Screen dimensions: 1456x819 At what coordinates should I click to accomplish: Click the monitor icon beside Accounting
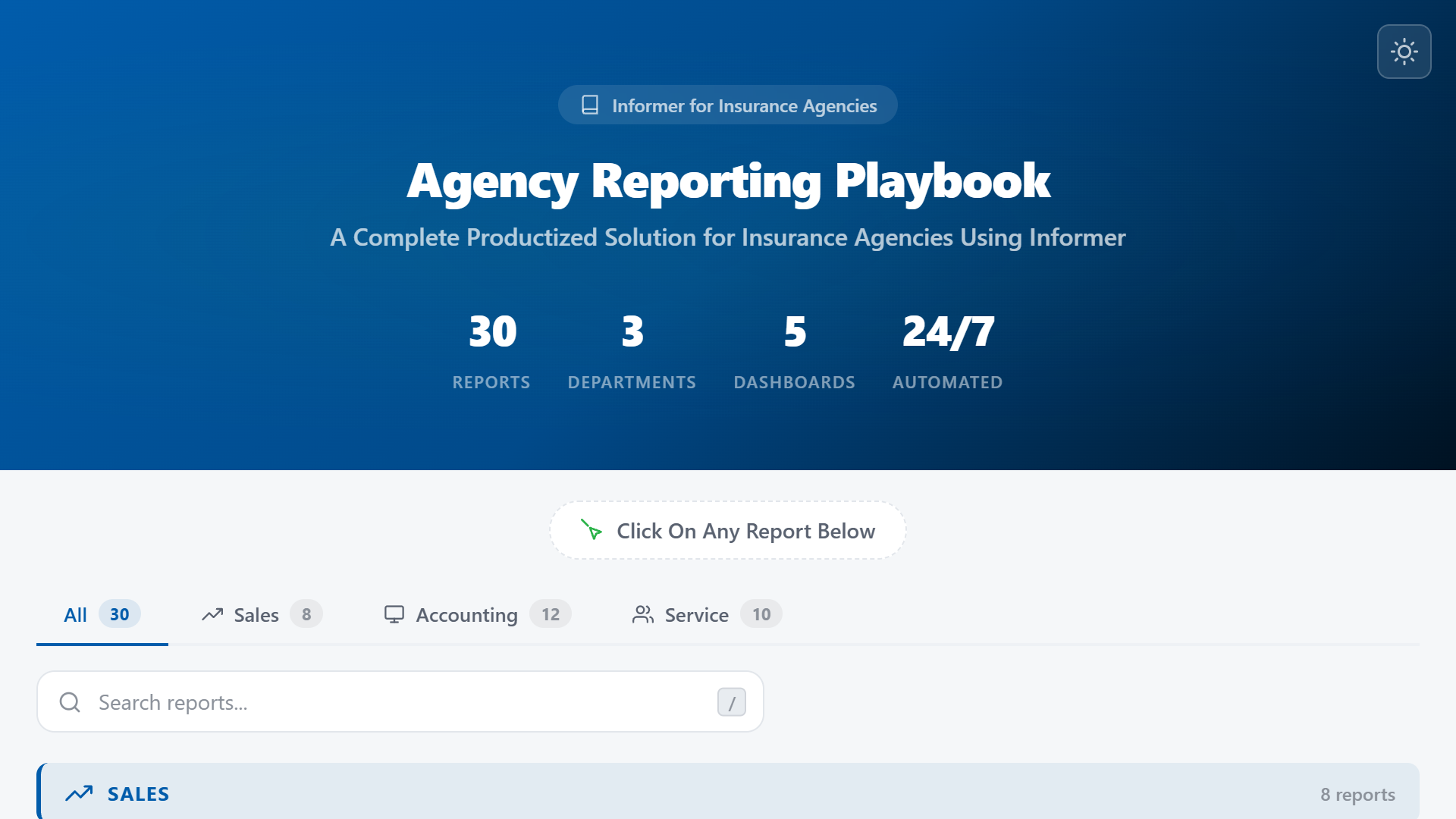(395, 614)
